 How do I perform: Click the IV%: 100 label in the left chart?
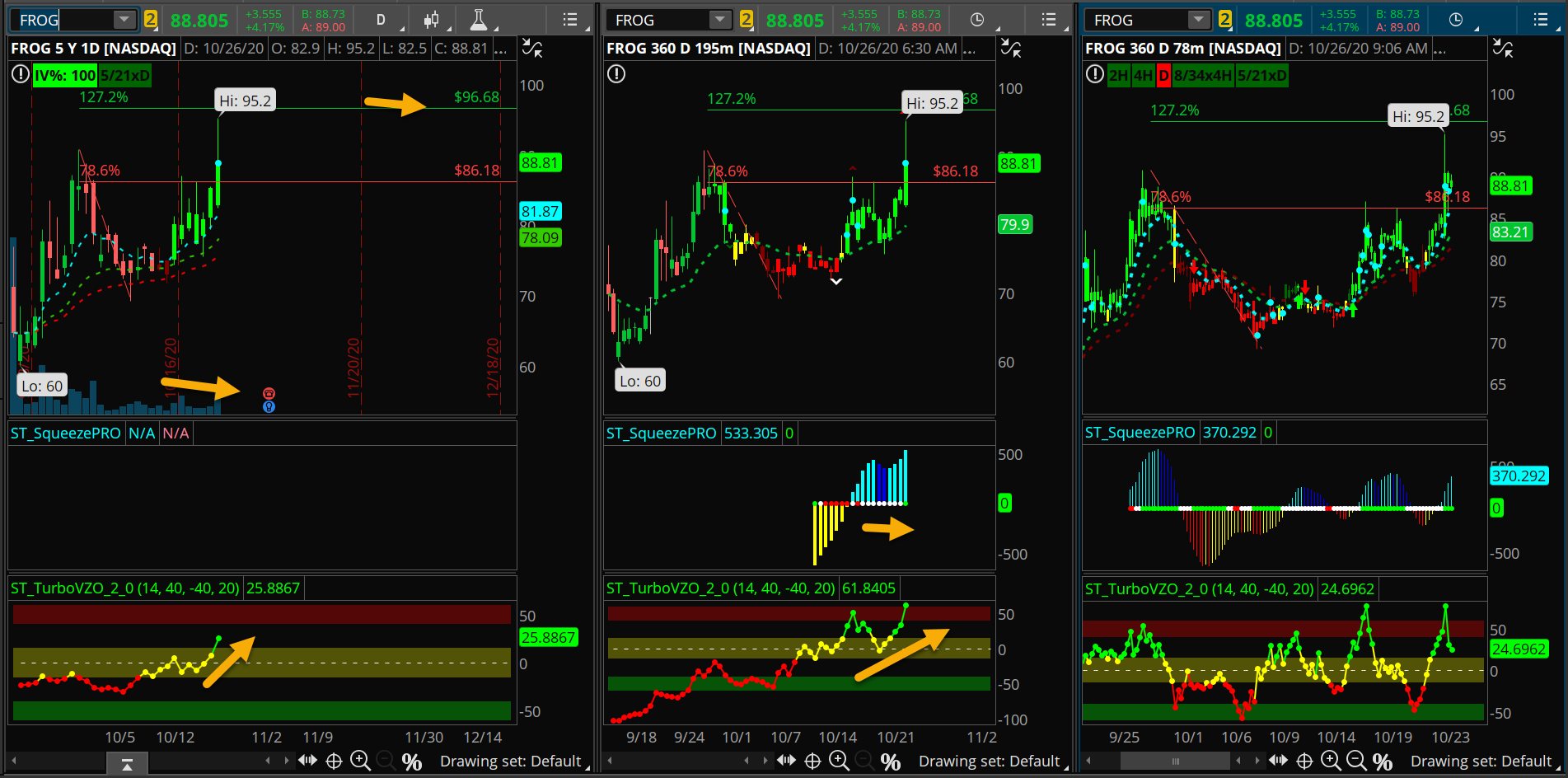[x=65, y=76]
